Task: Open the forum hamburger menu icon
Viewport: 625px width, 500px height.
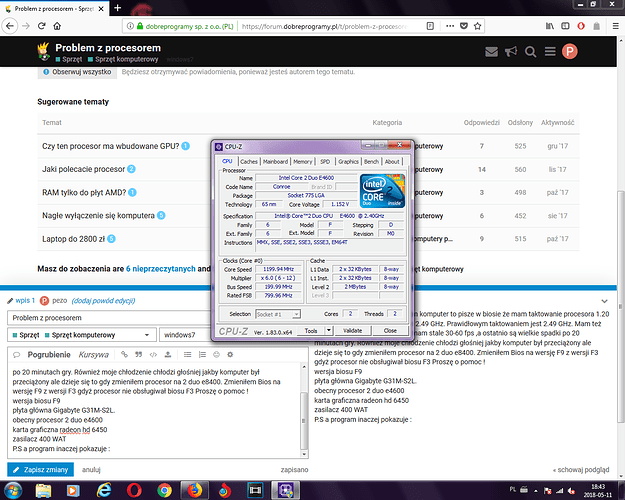Action: (550, 52)
